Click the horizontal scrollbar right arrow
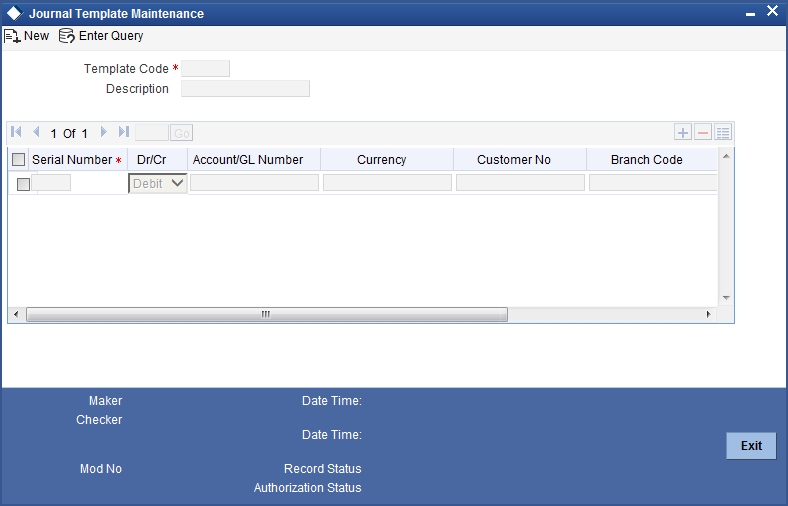The width and height of the screenshot is (788, 506). (709, 315)
